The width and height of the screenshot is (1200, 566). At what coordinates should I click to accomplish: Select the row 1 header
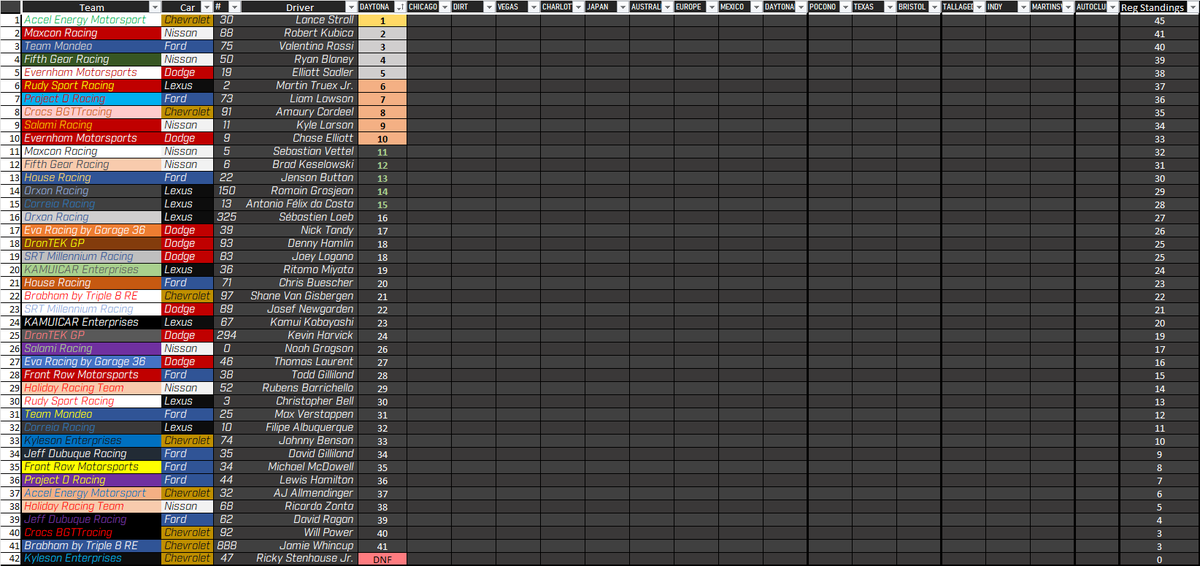(10, 20)
